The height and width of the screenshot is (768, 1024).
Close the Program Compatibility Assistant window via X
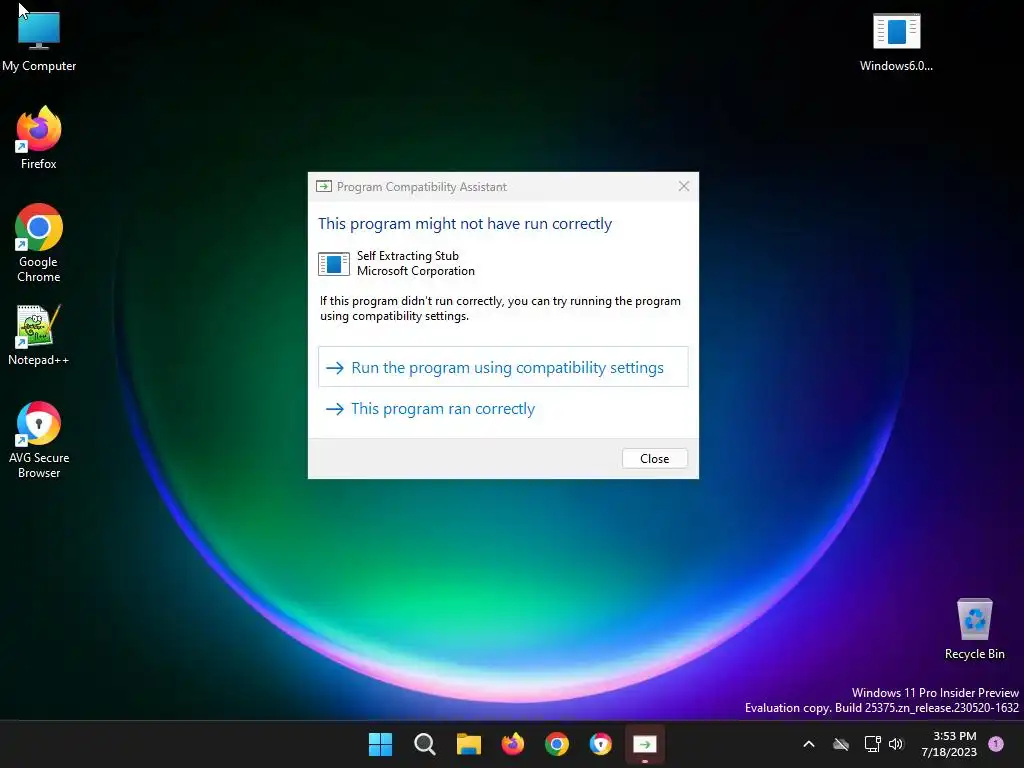[684, 186]
